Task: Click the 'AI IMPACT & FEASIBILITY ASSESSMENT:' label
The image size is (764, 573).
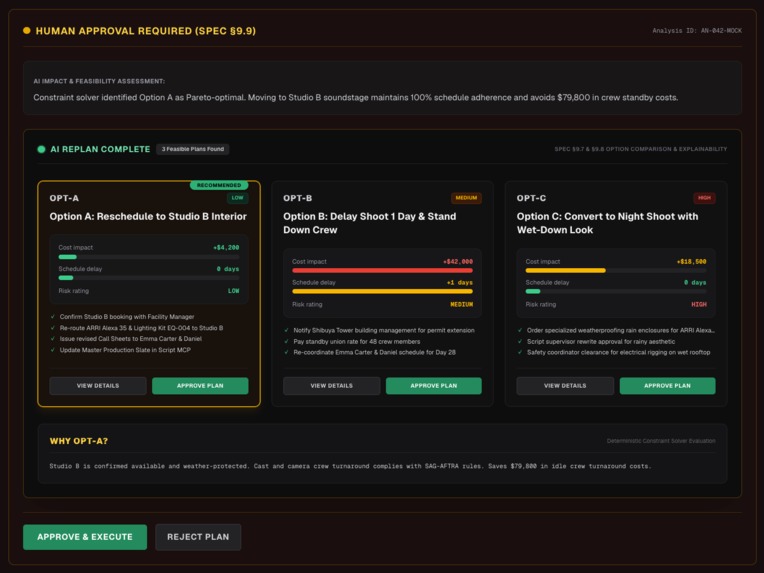Action: click(x=99, y=81)
